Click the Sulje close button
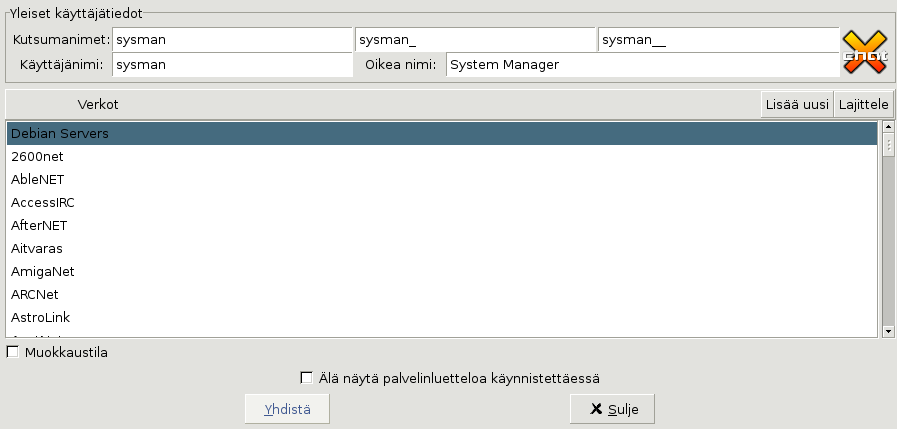This screenshot has width=897, height=429. [612, 409]
